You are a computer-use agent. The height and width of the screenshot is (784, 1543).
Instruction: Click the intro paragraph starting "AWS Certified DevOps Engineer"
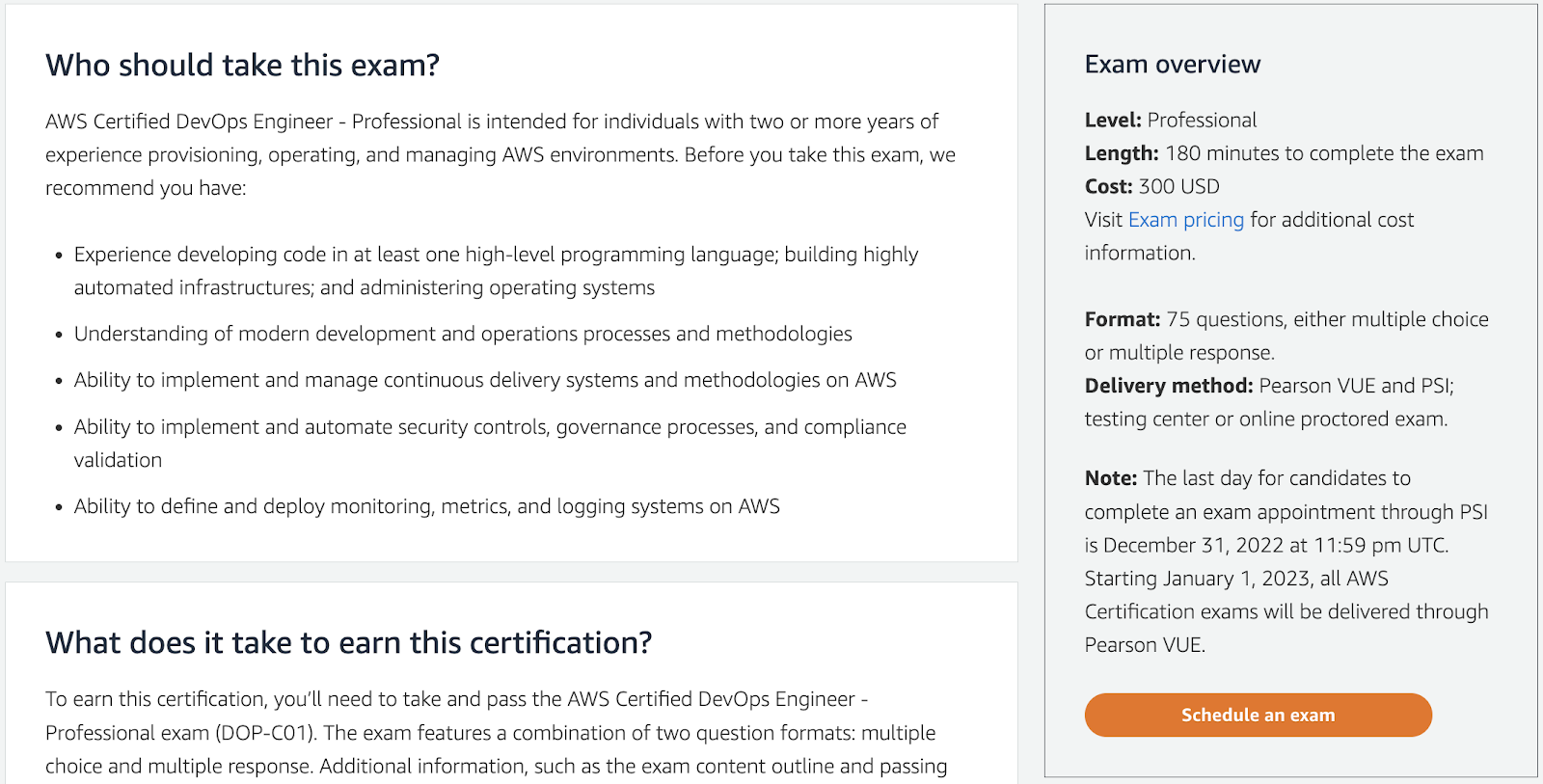pyautogui.click(x=500, y=154)
